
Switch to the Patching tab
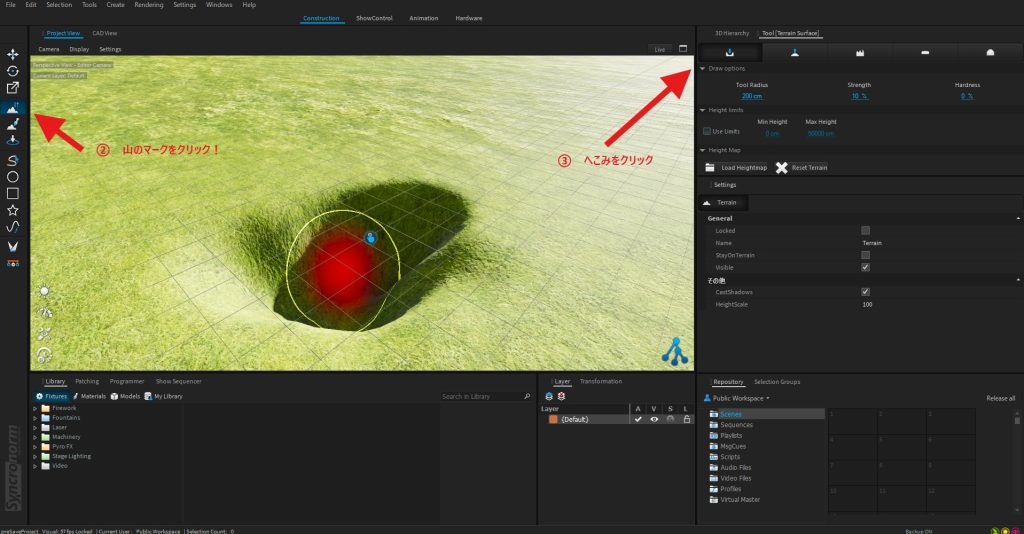(x=87, y=381)
